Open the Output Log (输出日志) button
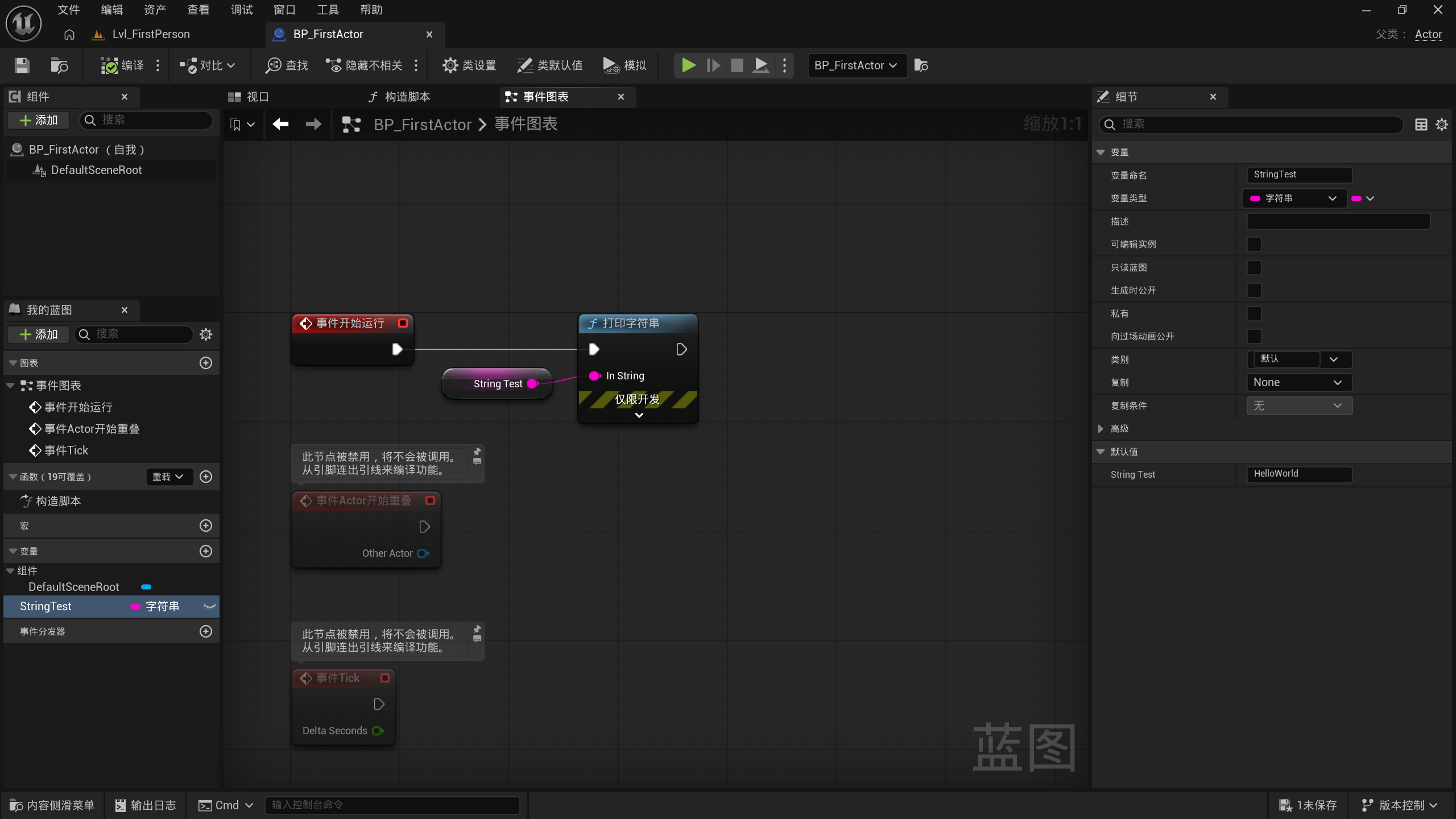Screen dimensions: 1456x819 146,805
